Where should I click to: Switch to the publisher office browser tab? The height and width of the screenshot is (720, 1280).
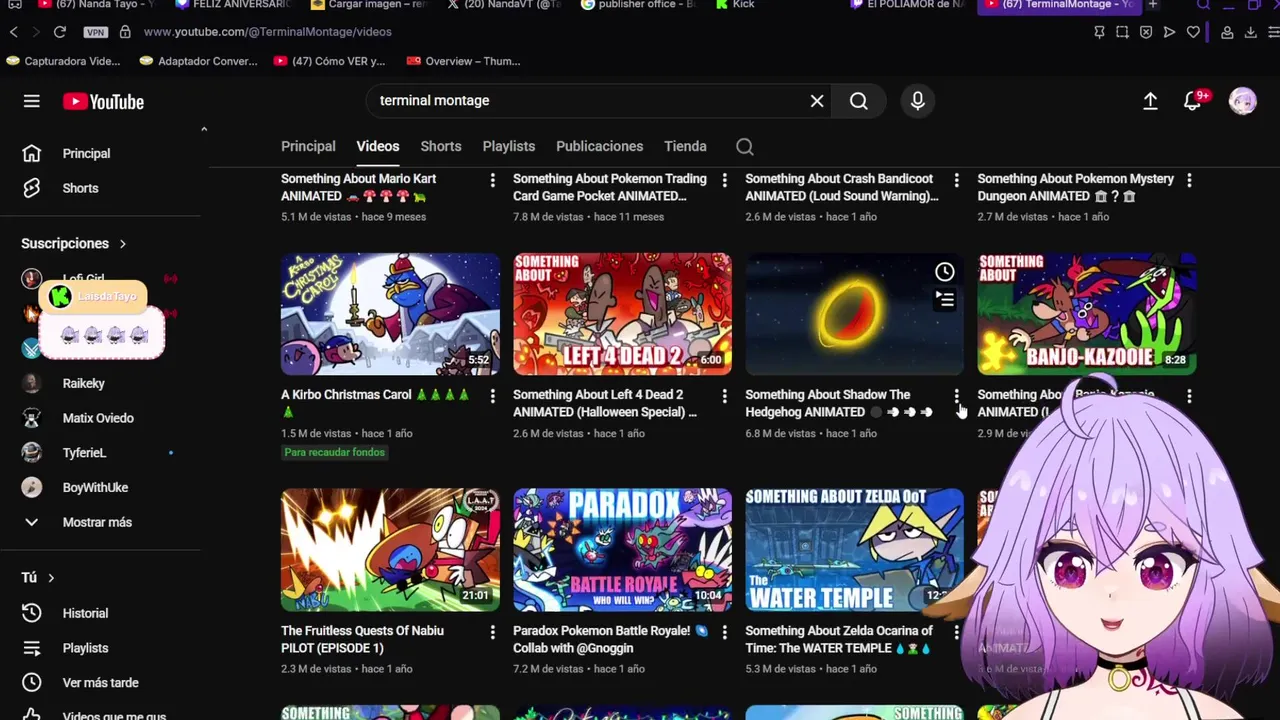click(637, 5)
